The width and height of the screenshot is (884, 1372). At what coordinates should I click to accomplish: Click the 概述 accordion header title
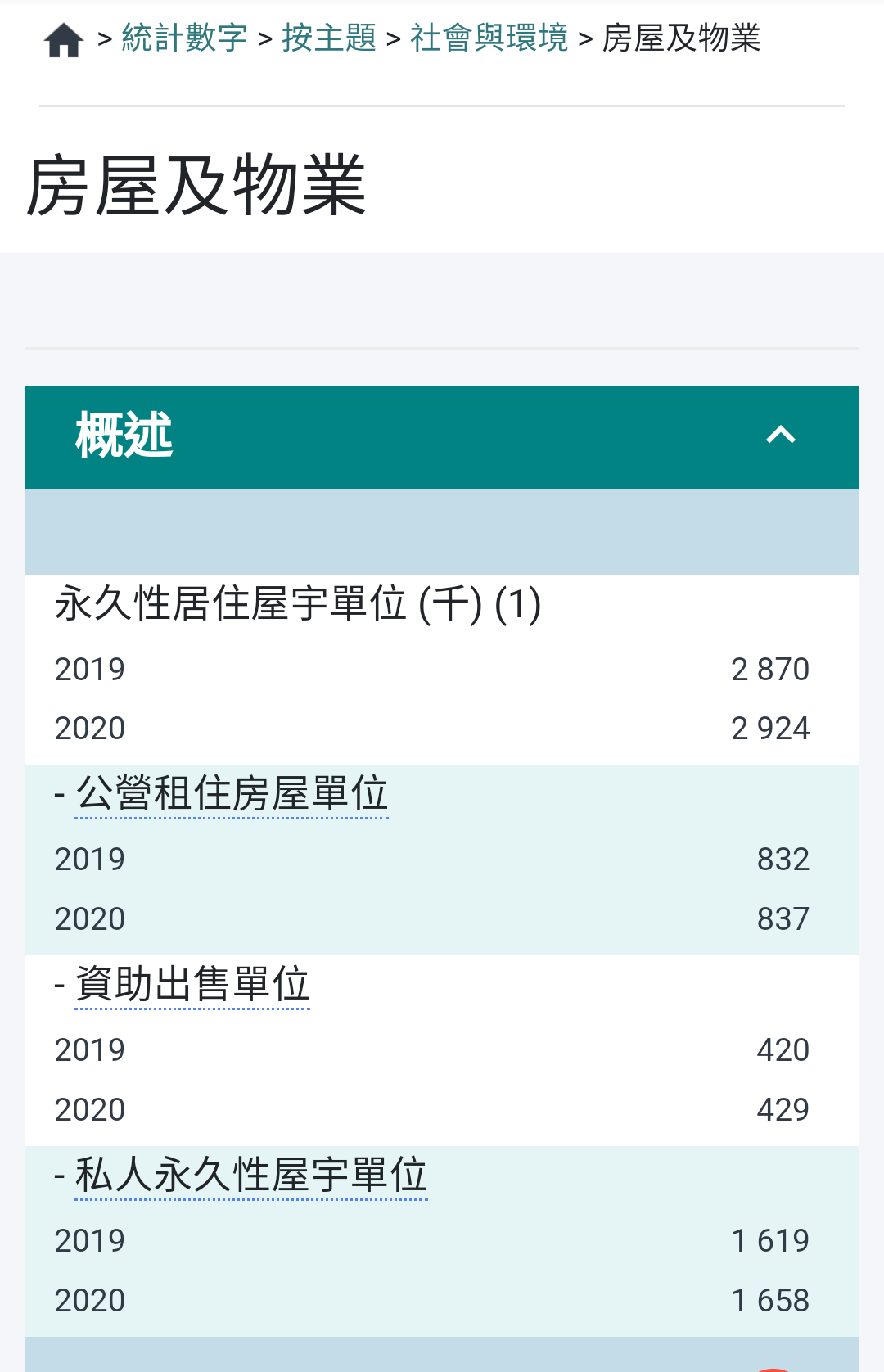(x=124, y=435)
